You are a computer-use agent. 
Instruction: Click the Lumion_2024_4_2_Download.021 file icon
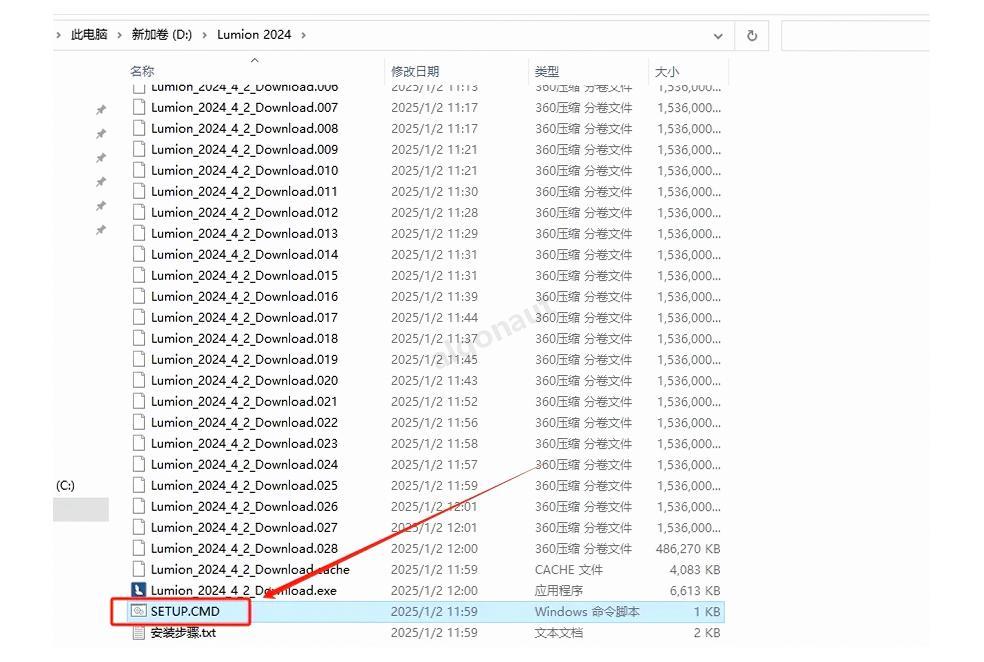(139, 401)
